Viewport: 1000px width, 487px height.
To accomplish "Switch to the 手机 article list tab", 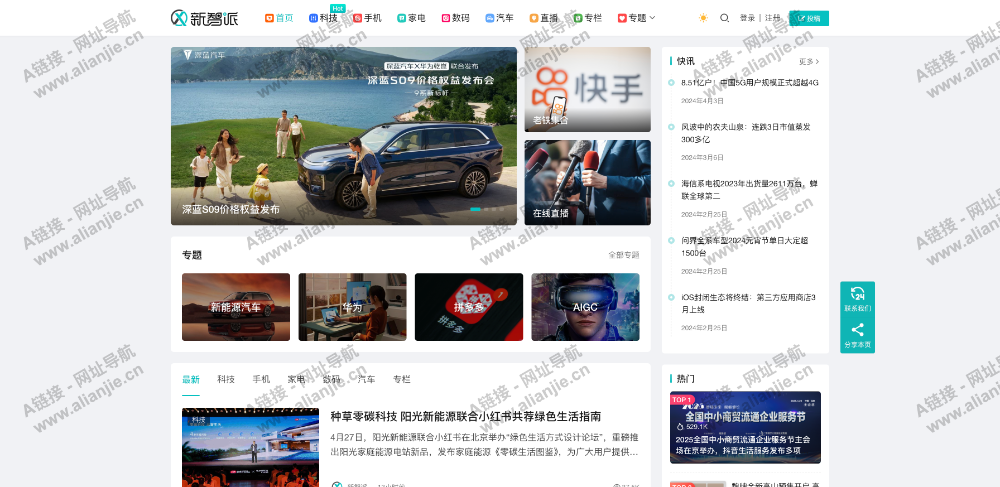I will 261,379.
